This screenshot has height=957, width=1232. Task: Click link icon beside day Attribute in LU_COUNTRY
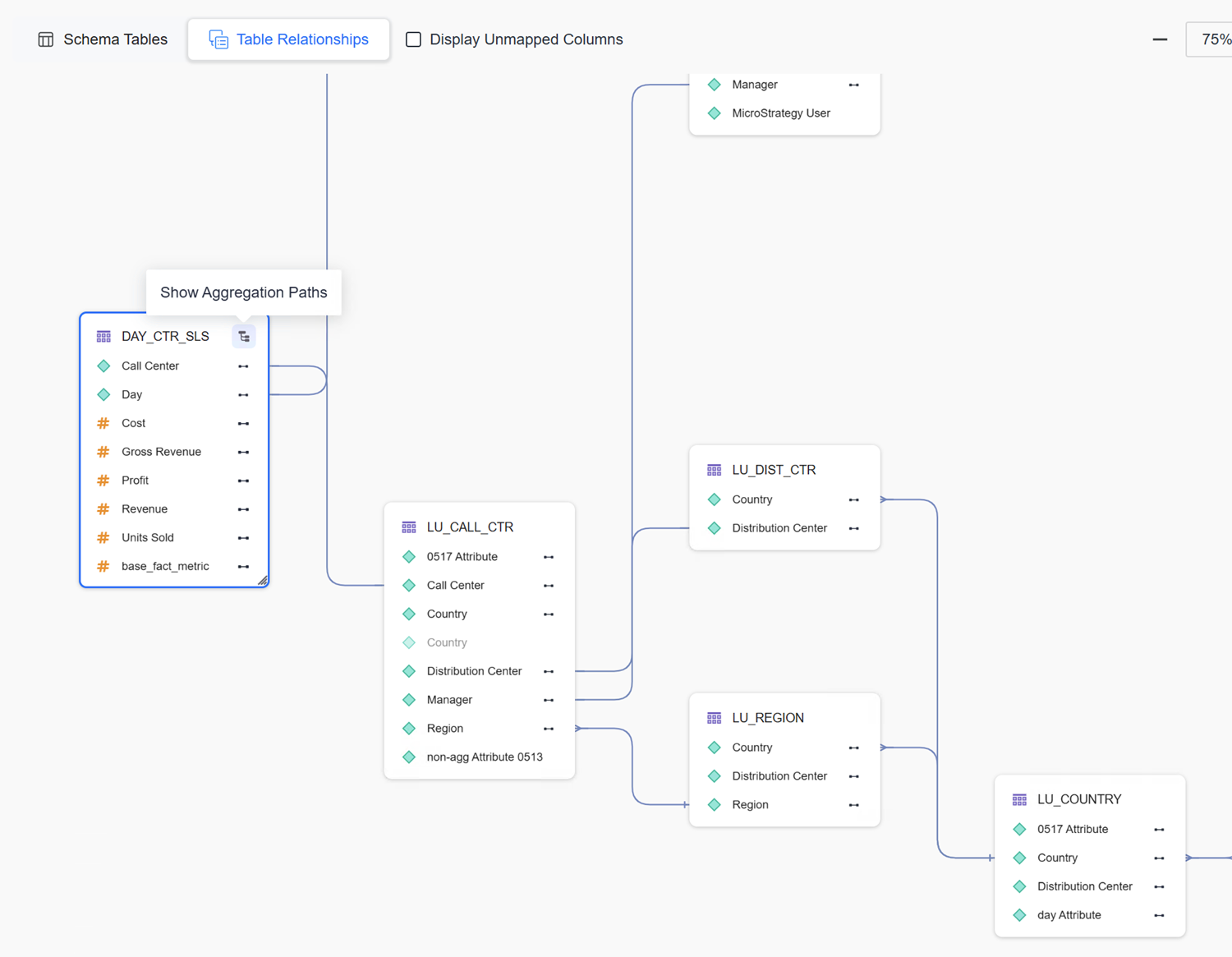click(x=1159, y=915)
